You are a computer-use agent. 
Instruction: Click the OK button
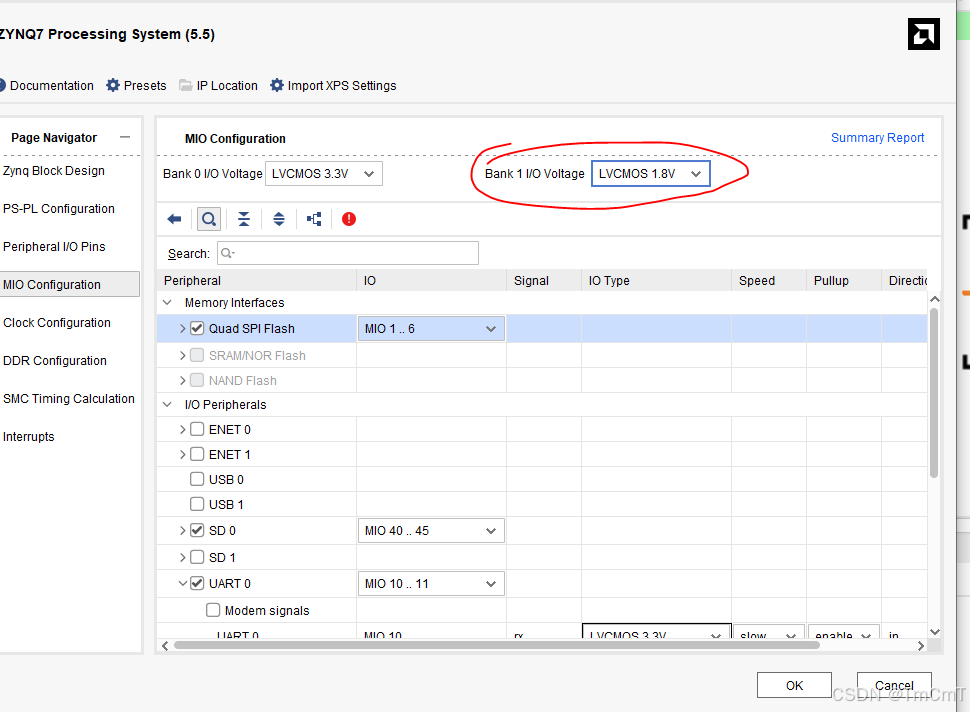coord(794,685)
